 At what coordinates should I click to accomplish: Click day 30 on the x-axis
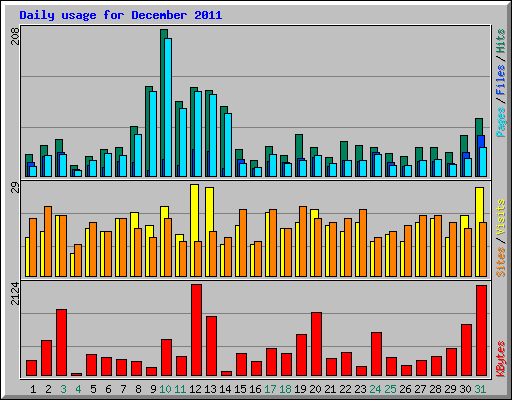tap(465, 389)
